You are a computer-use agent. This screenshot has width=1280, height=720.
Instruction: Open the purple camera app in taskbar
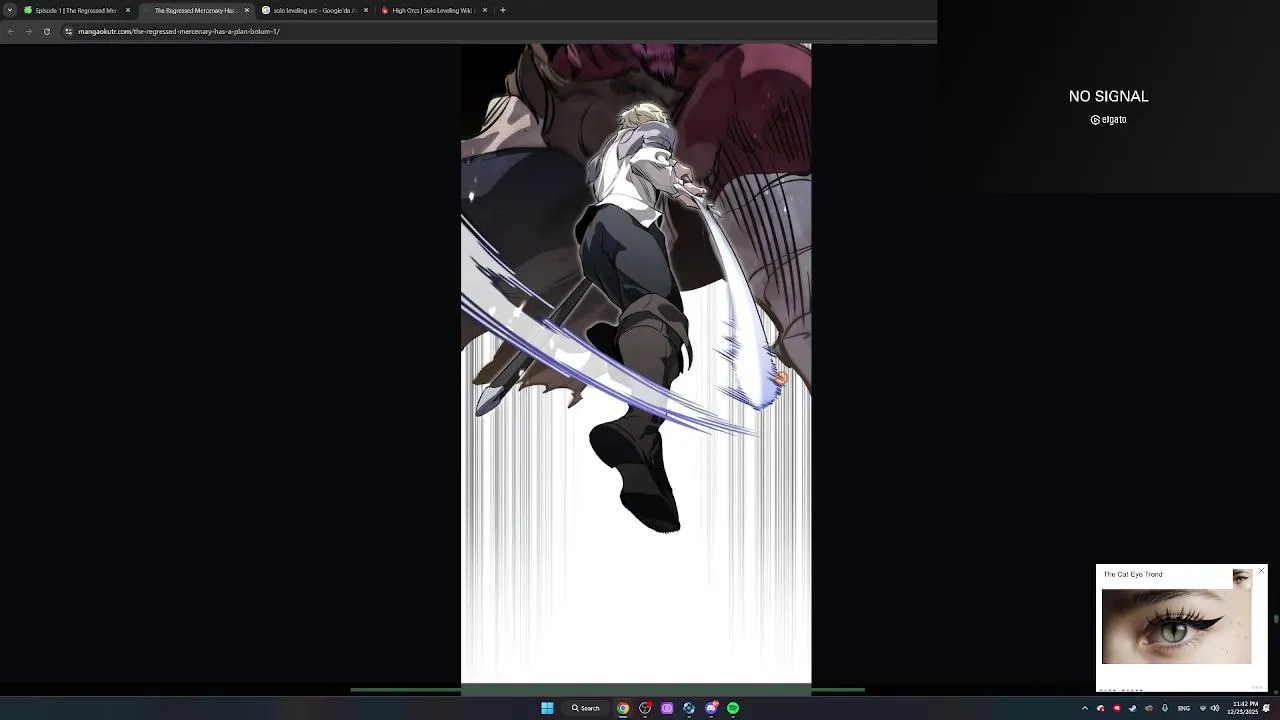(667, 708)
